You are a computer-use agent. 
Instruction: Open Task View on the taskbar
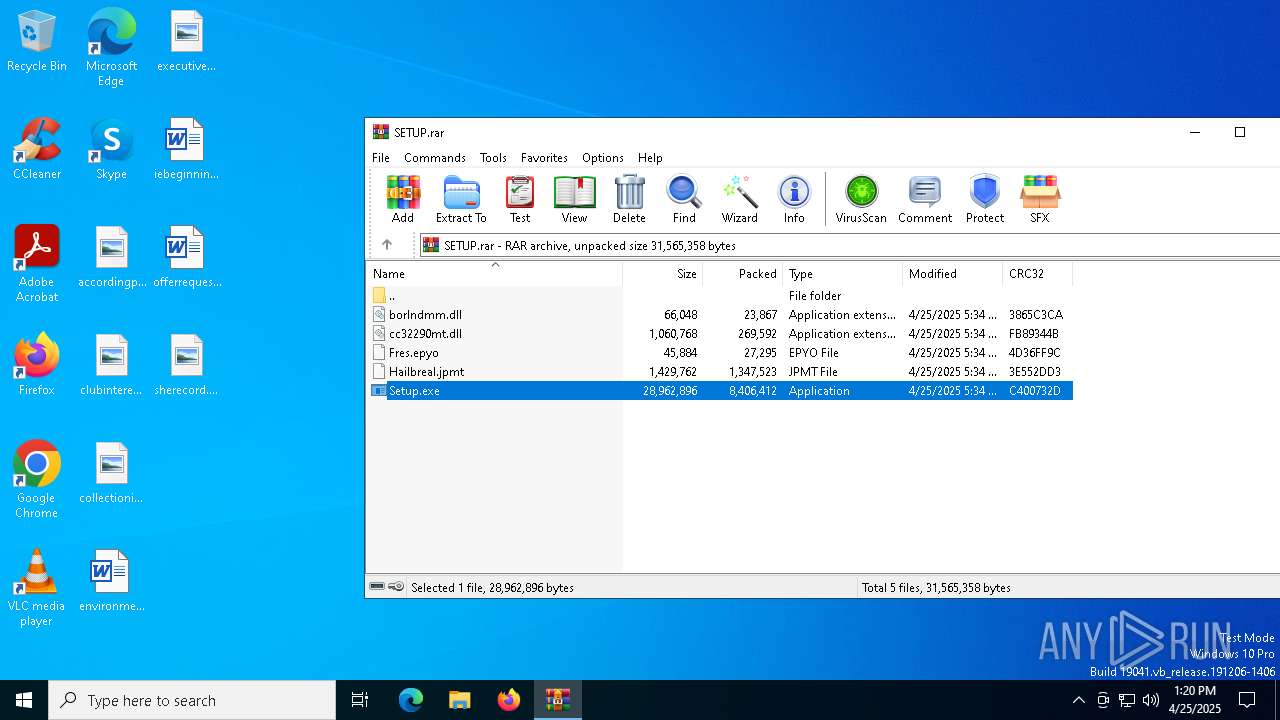click(360, 700)
